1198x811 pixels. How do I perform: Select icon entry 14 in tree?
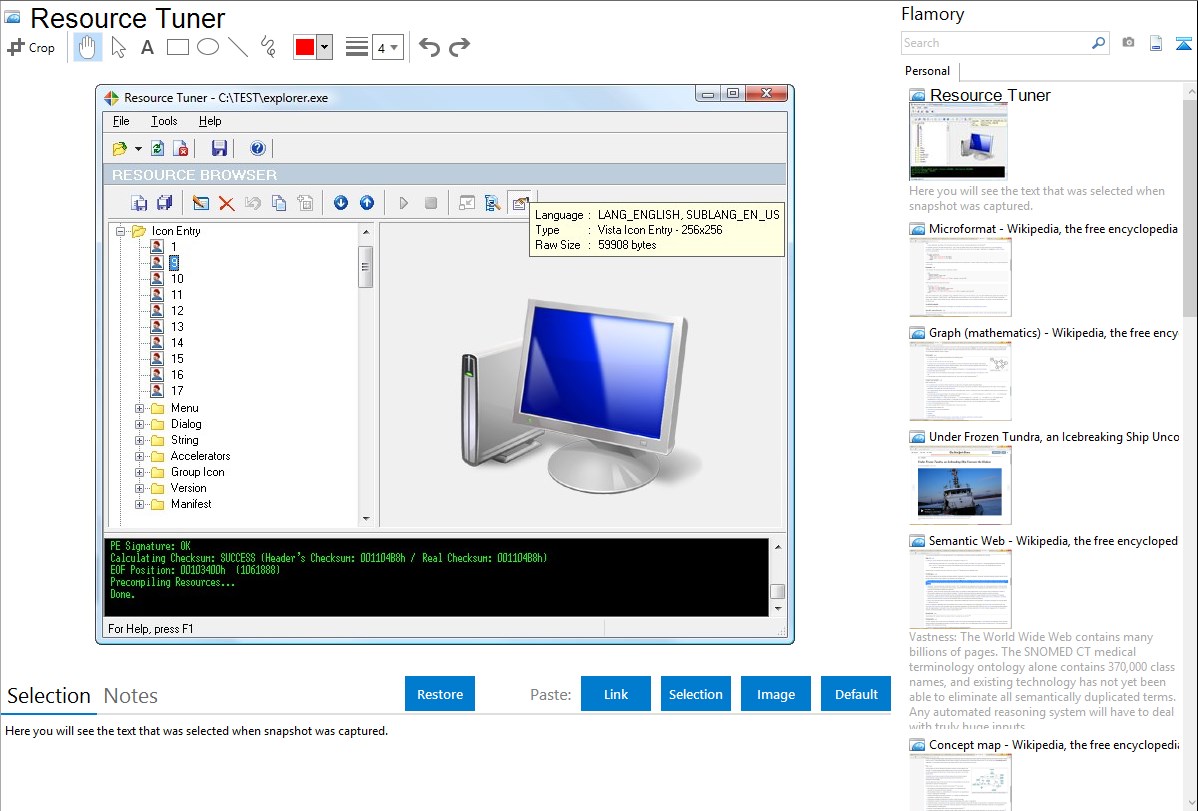176,343
